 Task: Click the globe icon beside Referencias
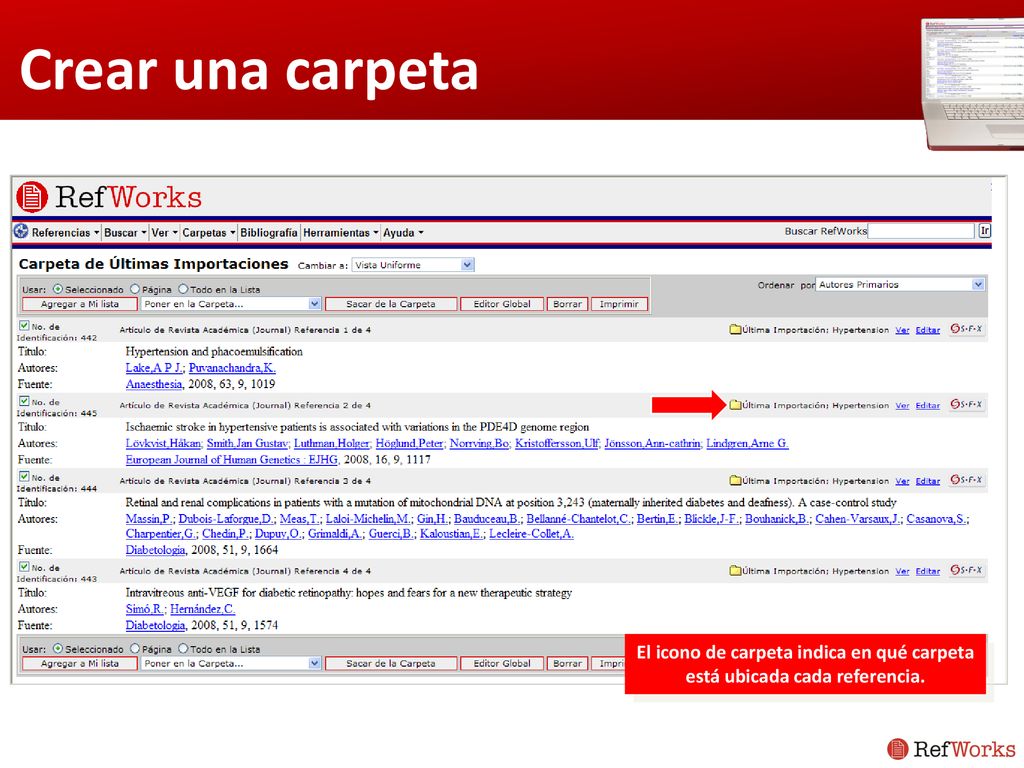click(21, 231)
